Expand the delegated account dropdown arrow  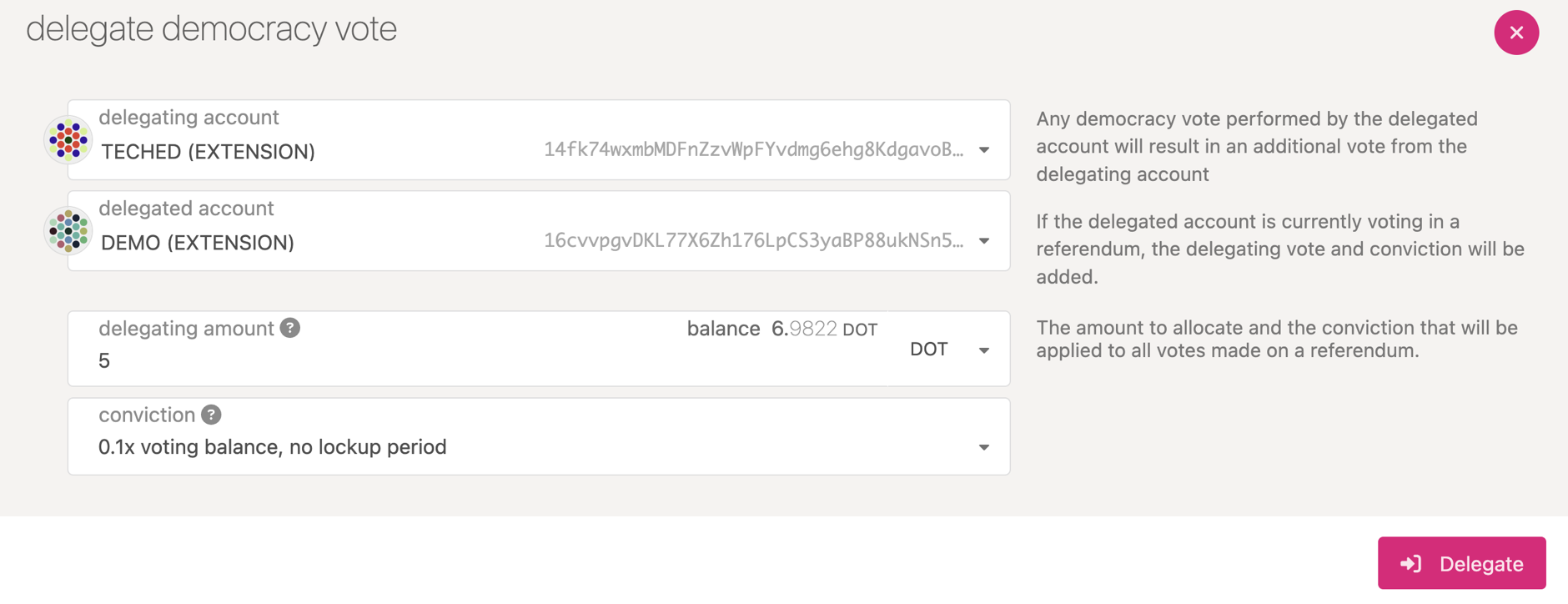(984, 241)
